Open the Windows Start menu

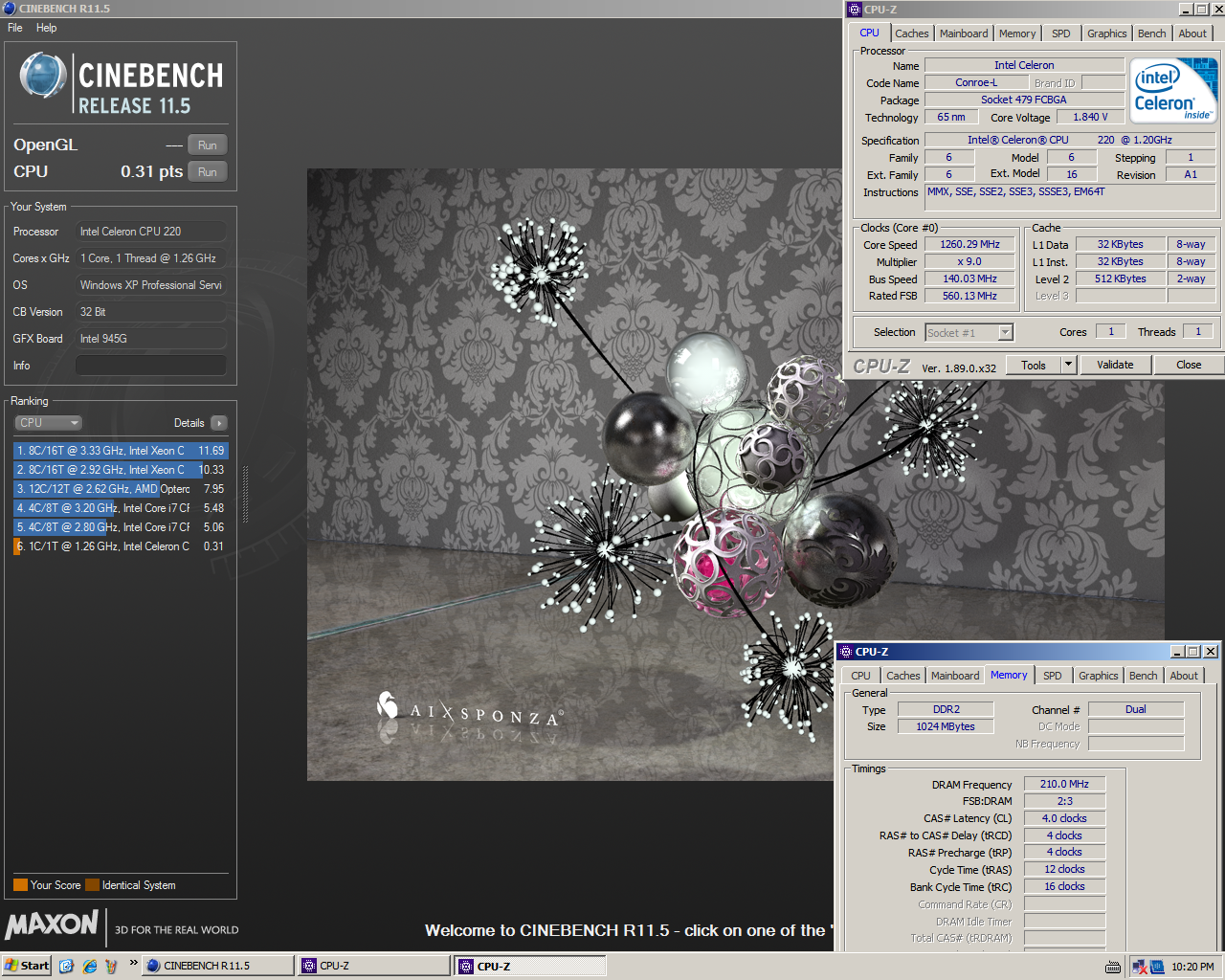click(x=27, y=966)
